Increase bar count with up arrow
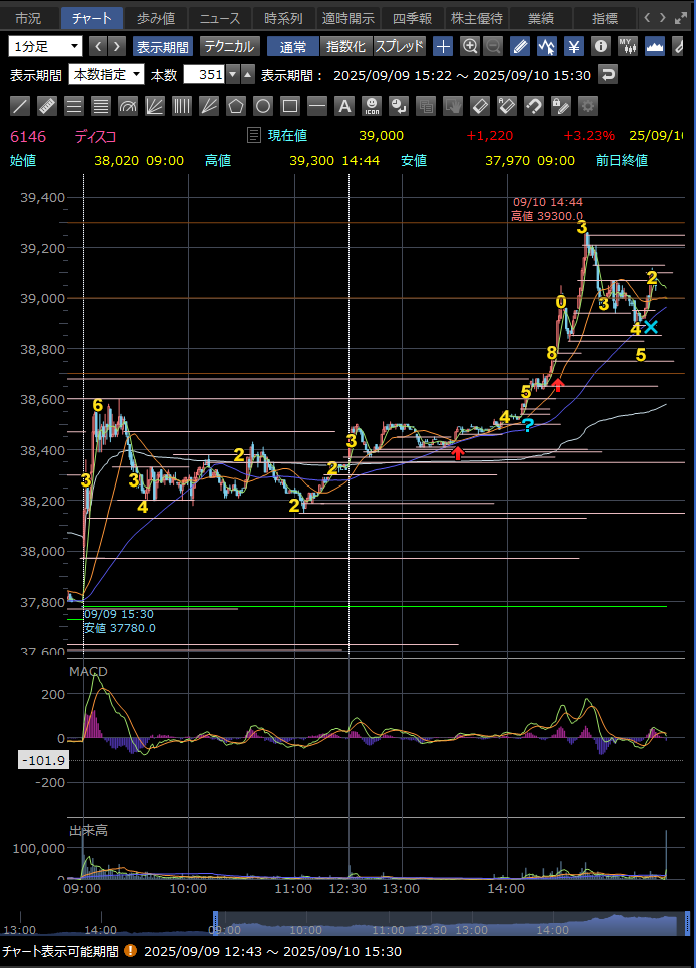Screen dimensions: 696x968 point(247,75)
